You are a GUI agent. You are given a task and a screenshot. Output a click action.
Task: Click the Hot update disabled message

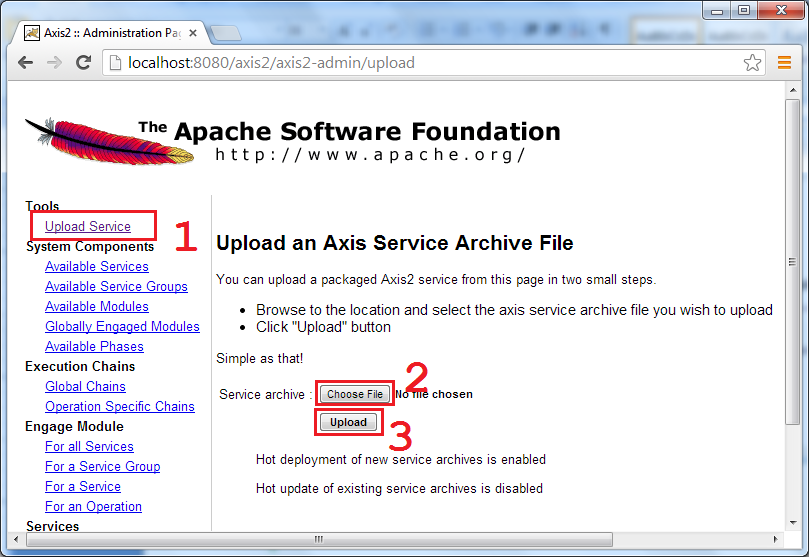(399, 488)
